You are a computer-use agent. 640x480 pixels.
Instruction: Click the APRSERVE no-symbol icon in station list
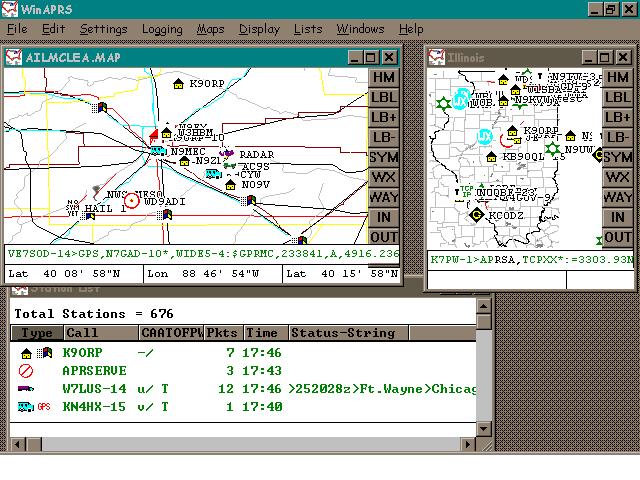click(x=27, y=371)
